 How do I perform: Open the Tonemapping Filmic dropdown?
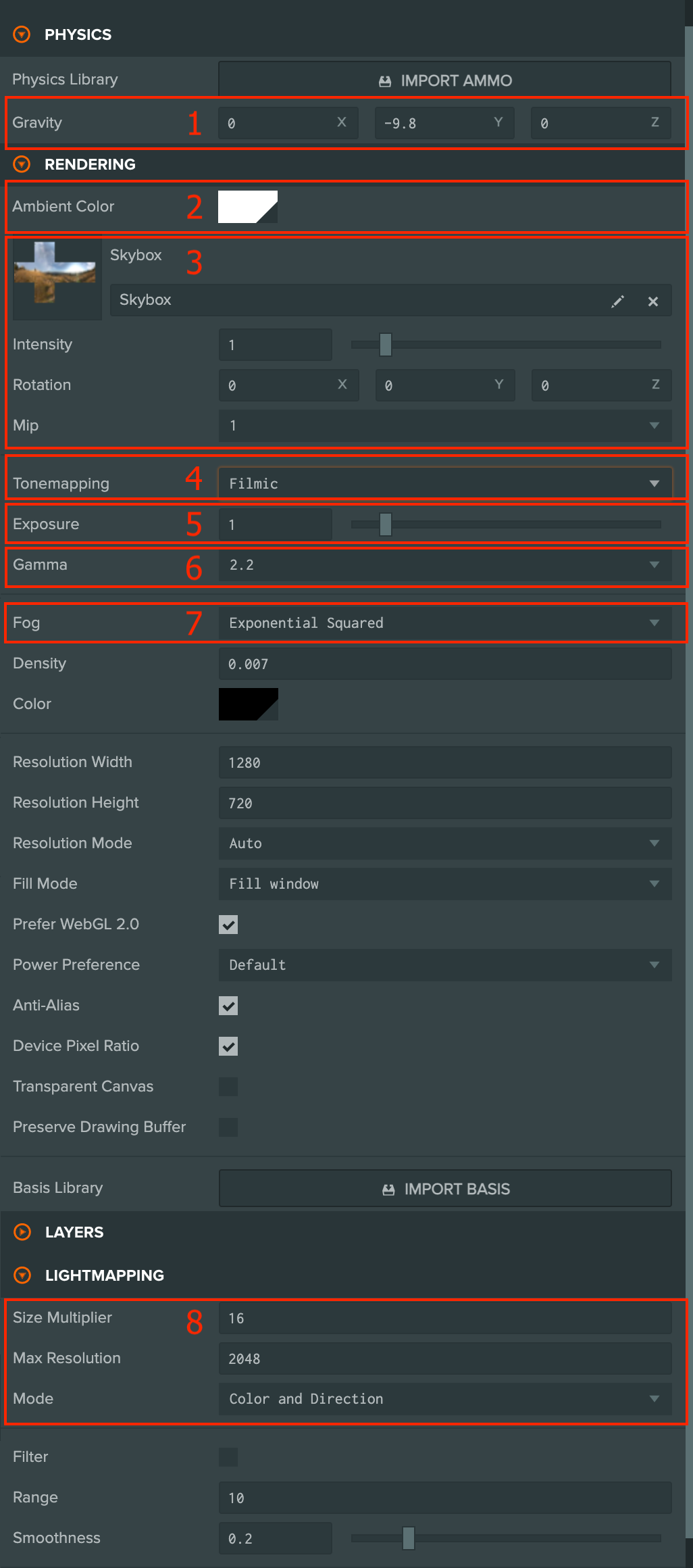[x=445, y=483]
